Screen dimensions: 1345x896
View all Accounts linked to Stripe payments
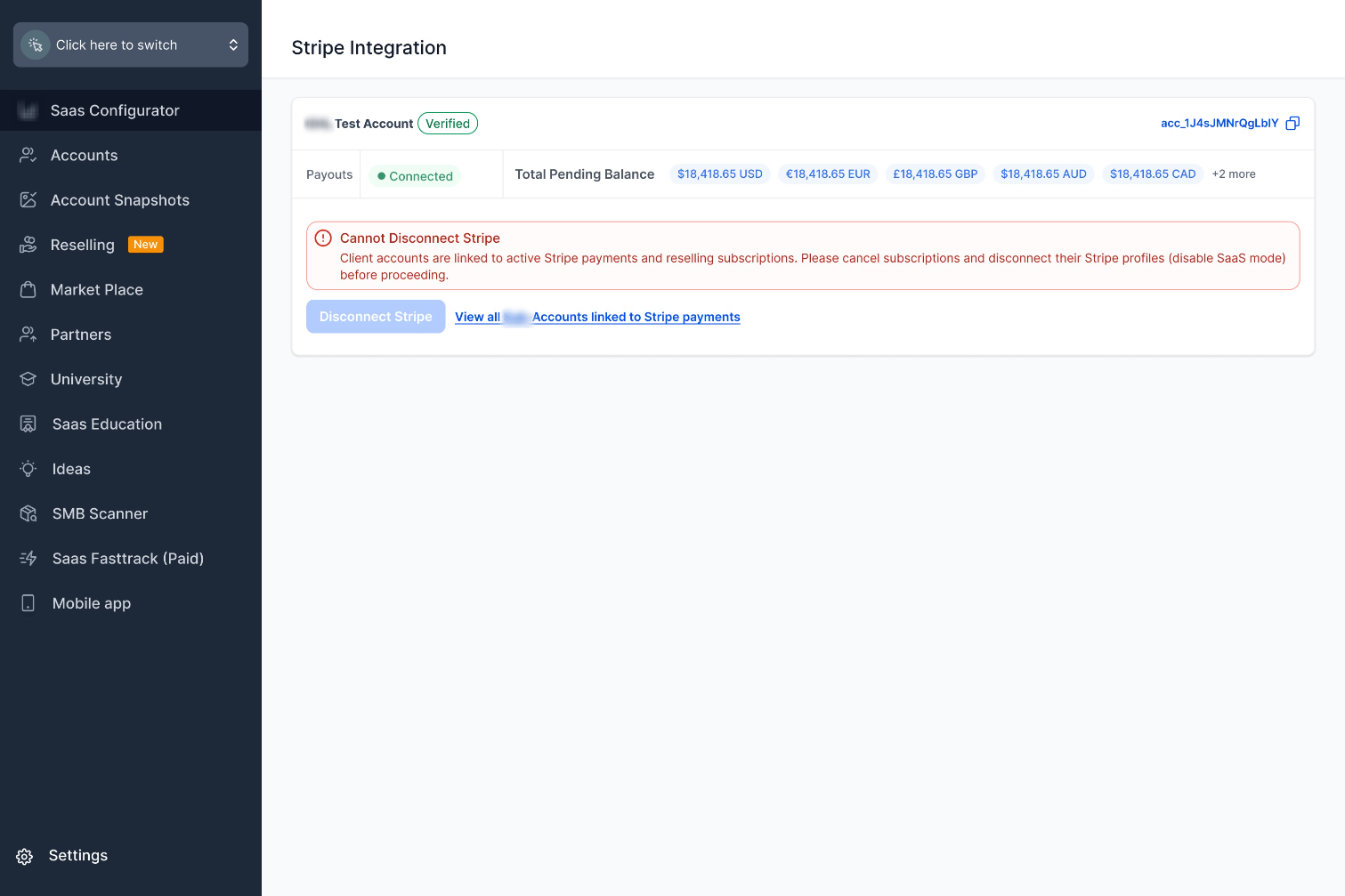597,317
